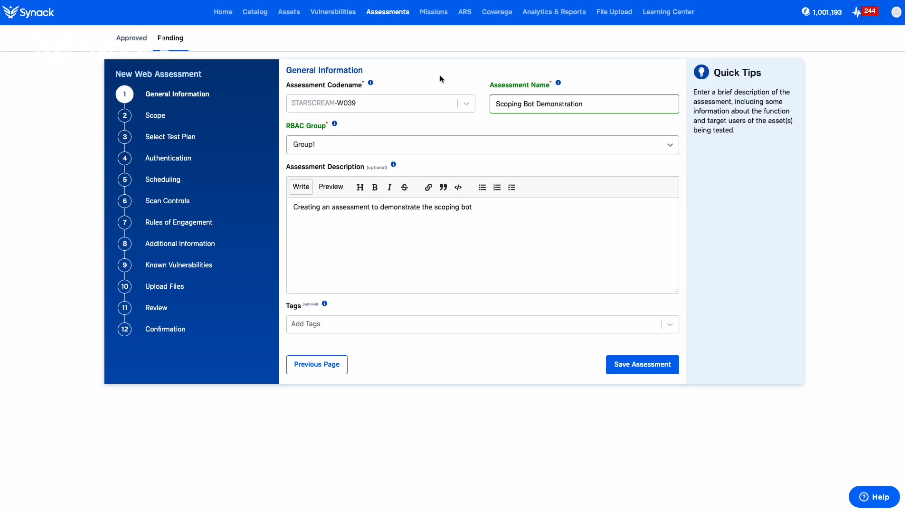
Task: Open the Catalog menu
Action: point(255,12)
